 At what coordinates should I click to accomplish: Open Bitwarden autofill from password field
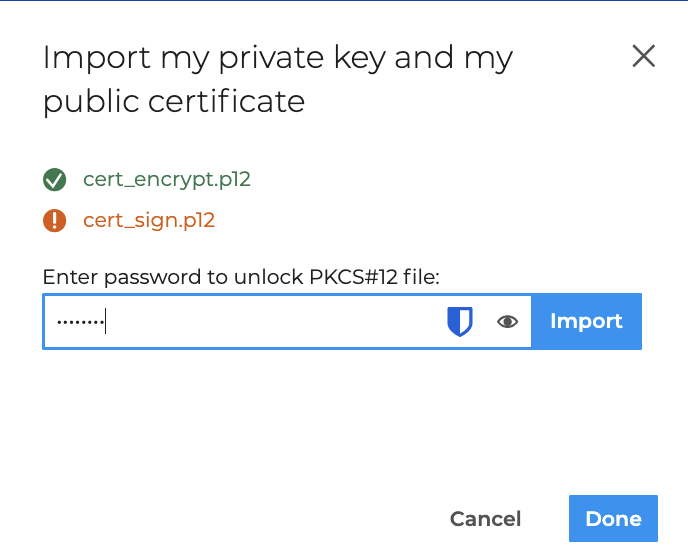point(459,321)
